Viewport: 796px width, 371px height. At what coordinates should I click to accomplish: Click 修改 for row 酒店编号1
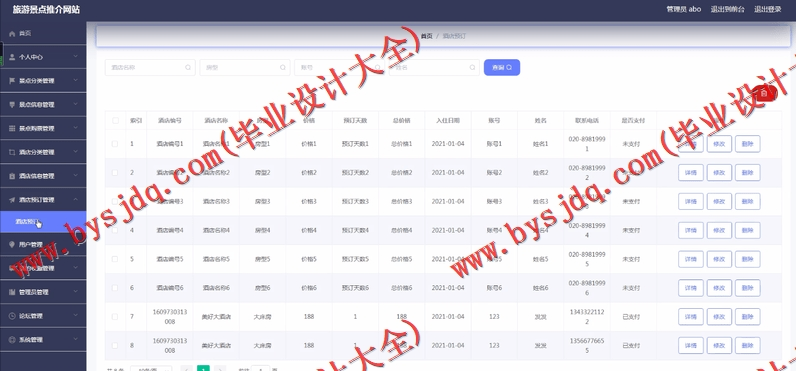[x=719, y=144]
